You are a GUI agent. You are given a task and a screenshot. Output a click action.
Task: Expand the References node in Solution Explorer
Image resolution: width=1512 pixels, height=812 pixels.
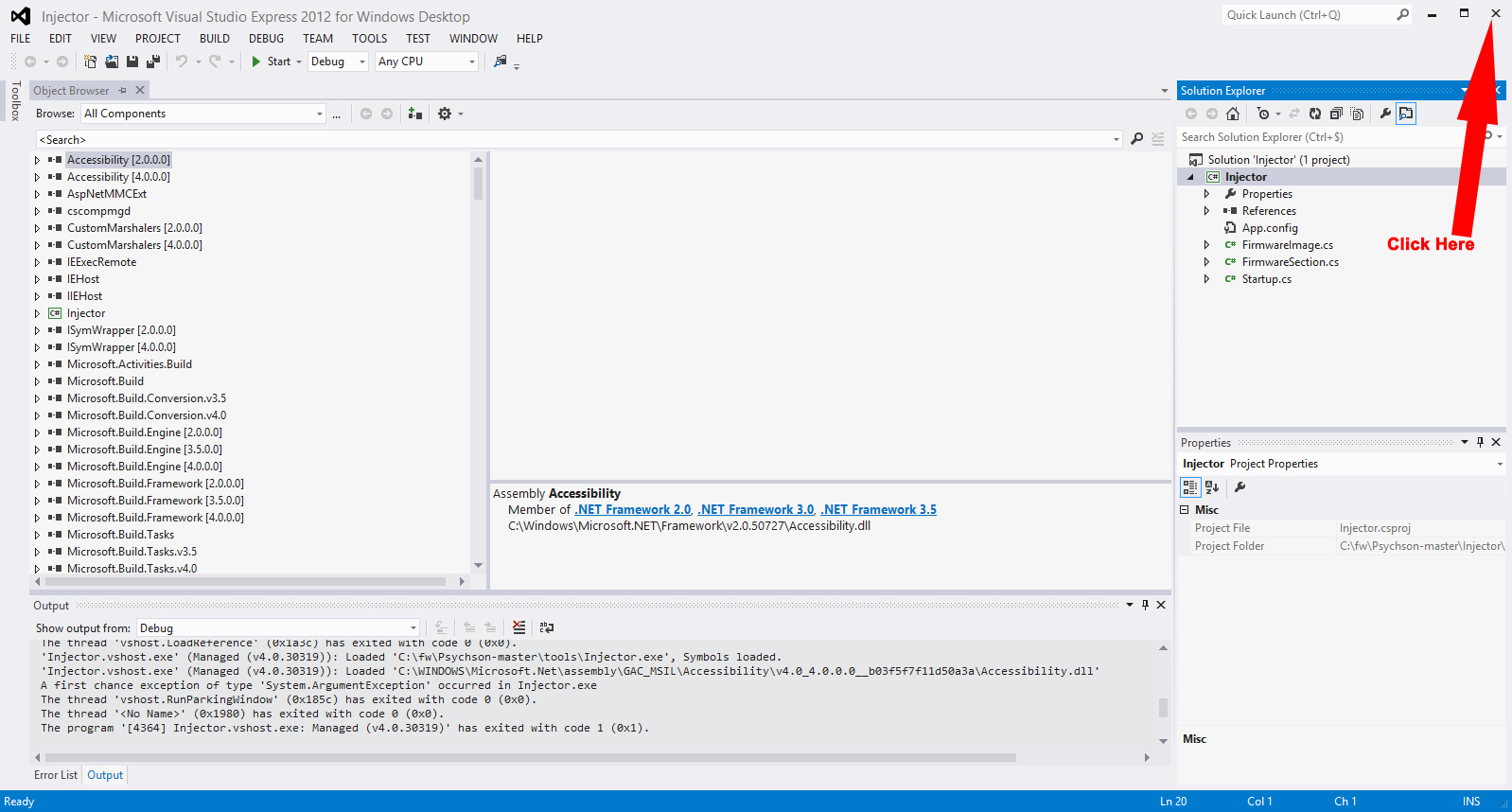[x=1206, y=211]
